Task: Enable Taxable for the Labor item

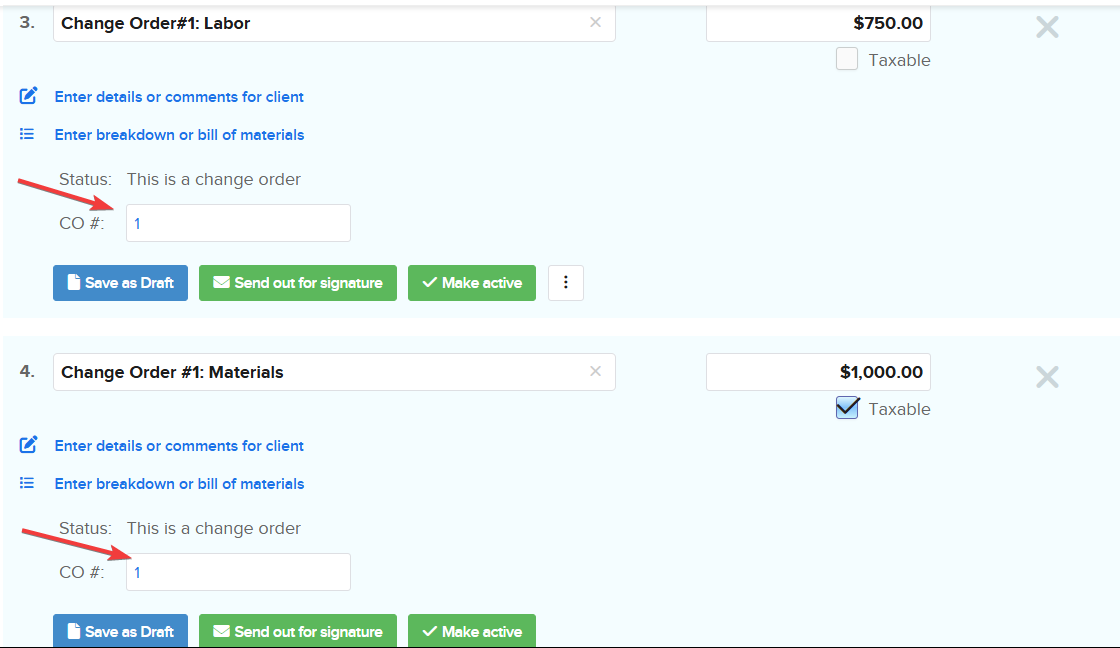Action: pos(847,59)
